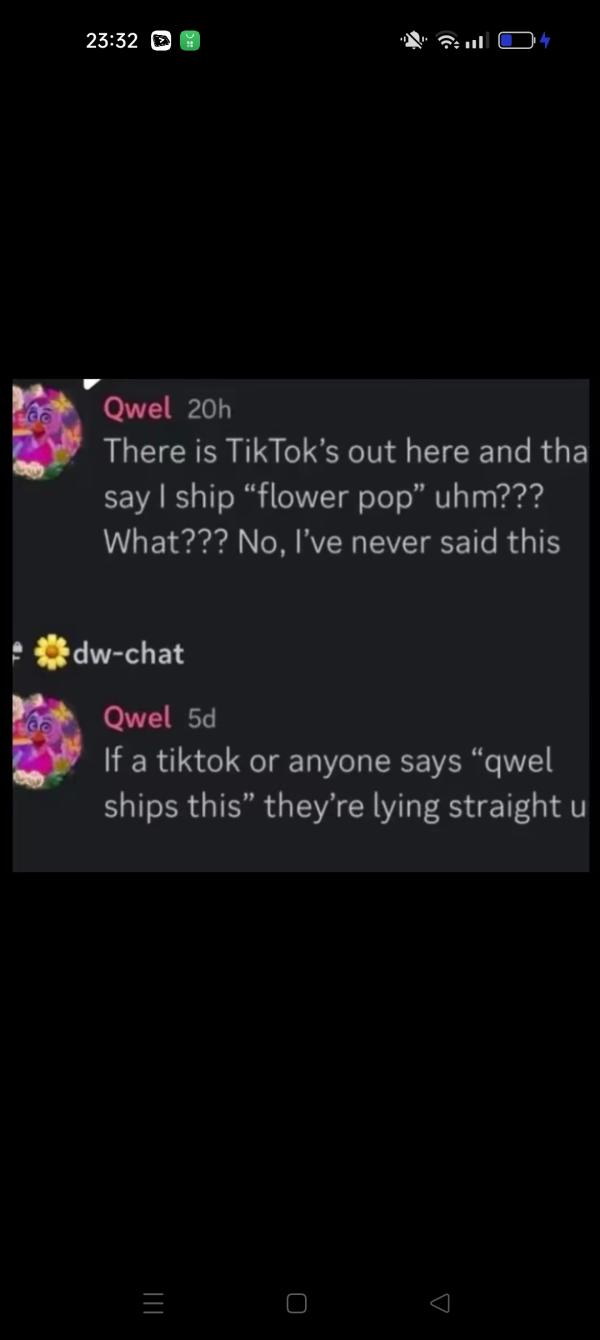Tap the green app notification icon

pyautogui.click(x=190, y=41)
